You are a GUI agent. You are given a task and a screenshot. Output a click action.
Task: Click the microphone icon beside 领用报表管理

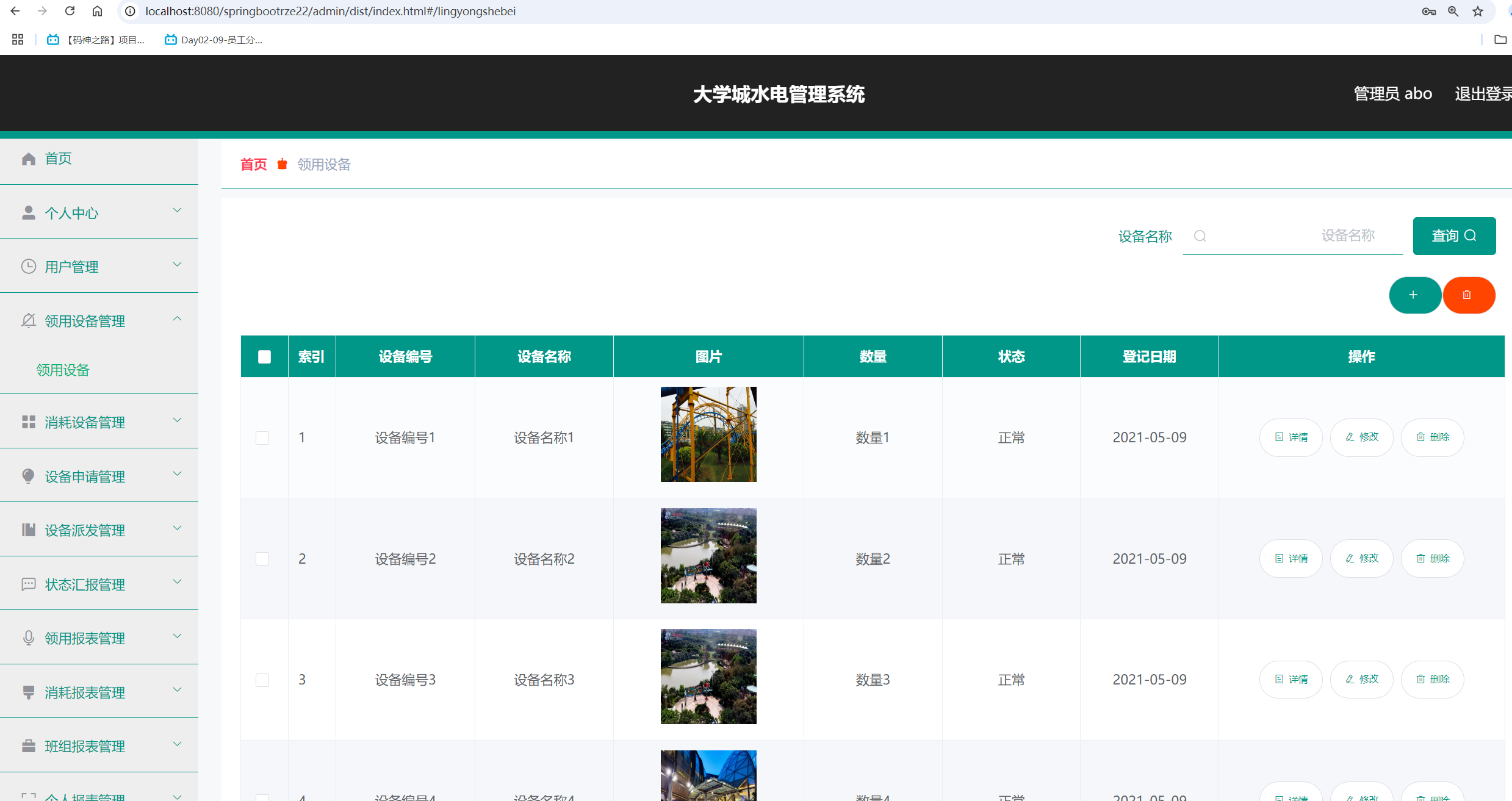(x=28, y=638)
